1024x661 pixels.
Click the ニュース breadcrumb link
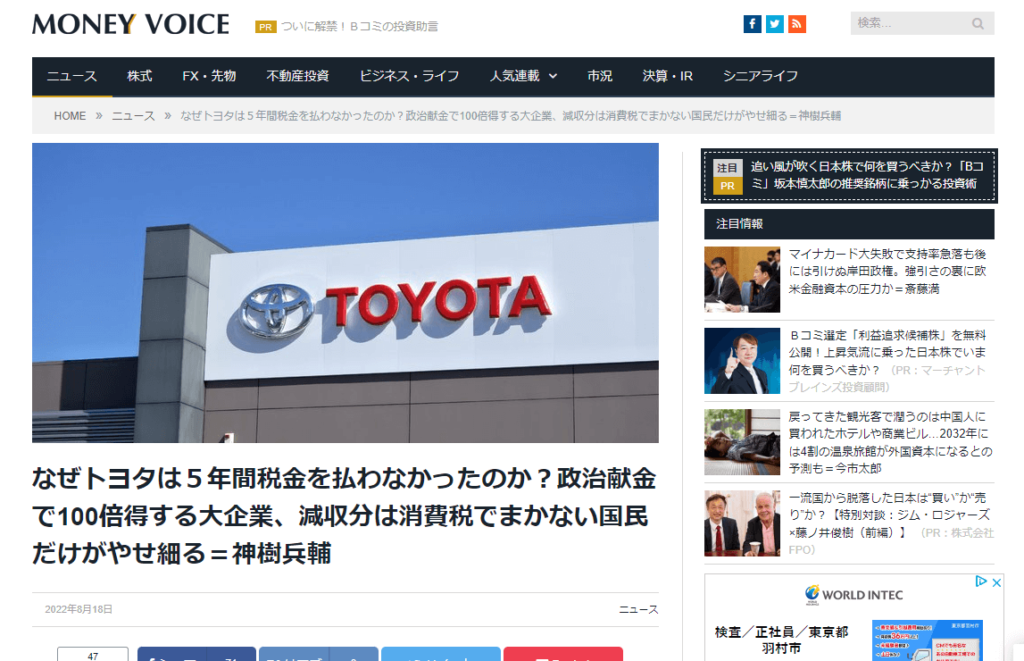point(133,116)
